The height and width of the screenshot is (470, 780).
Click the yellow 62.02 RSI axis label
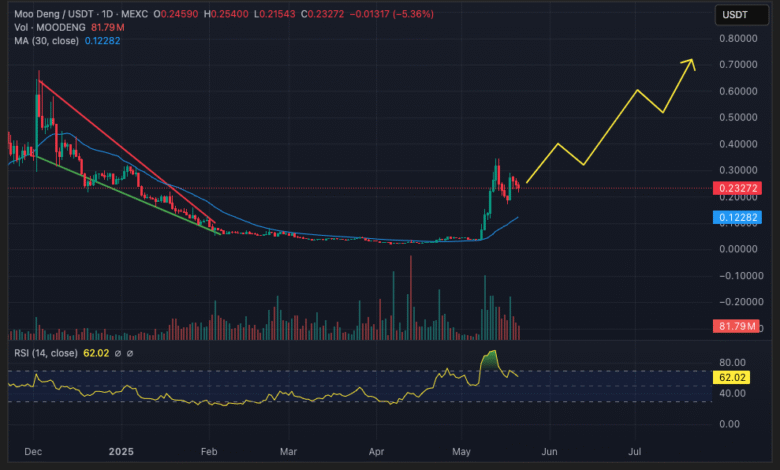pos(731,377)
